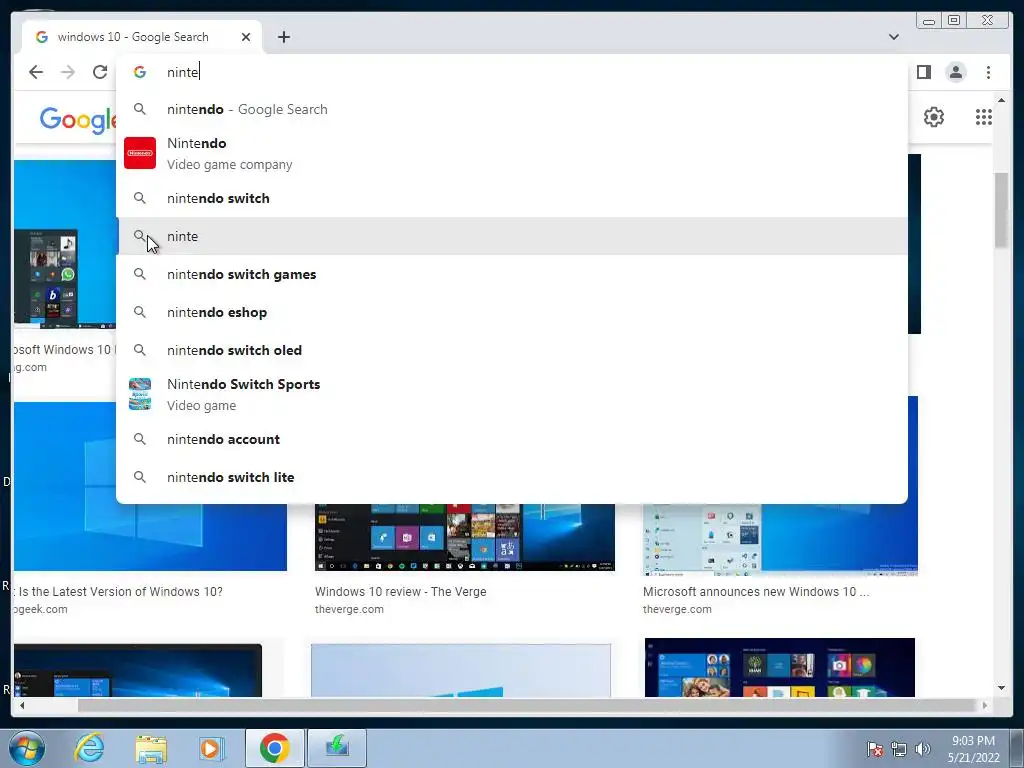Open the Windows Start menu orb
1024x768 pixels.
(x=27, y=748)
